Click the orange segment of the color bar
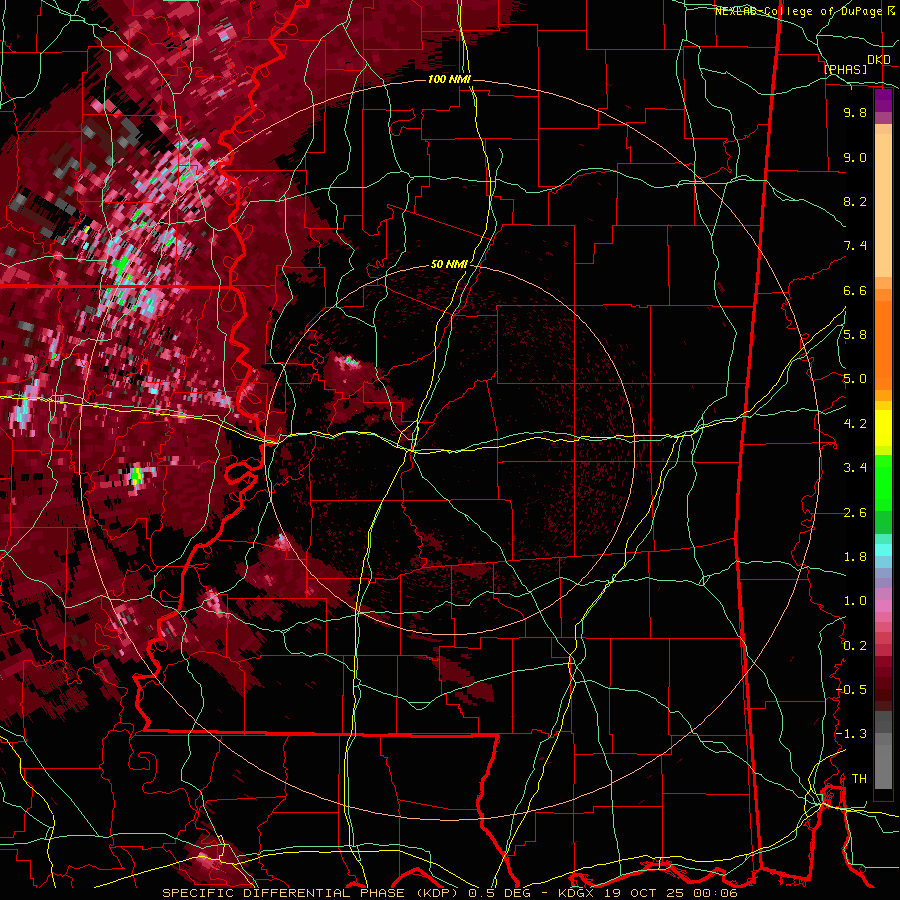The height and width of the screenshot is (900, 900). (x=883, y=339)
